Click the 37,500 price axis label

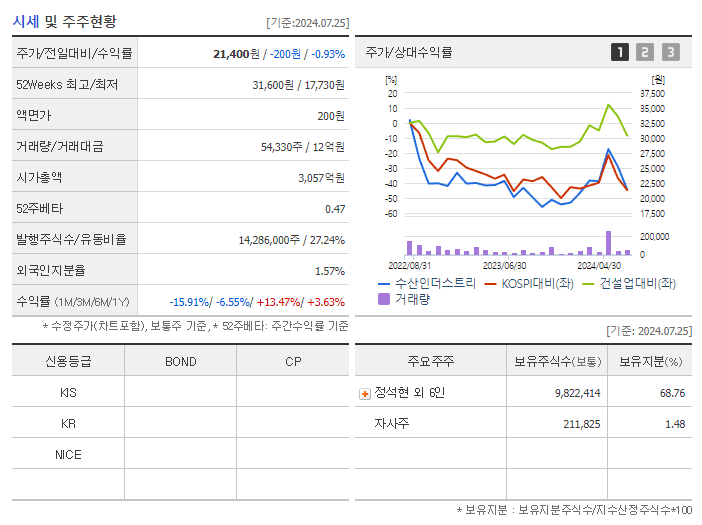pos(652,94)
